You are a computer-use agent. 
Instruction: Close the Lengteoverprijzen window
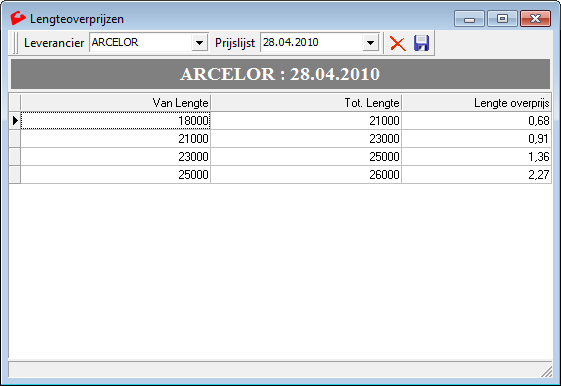click(535, 19)
